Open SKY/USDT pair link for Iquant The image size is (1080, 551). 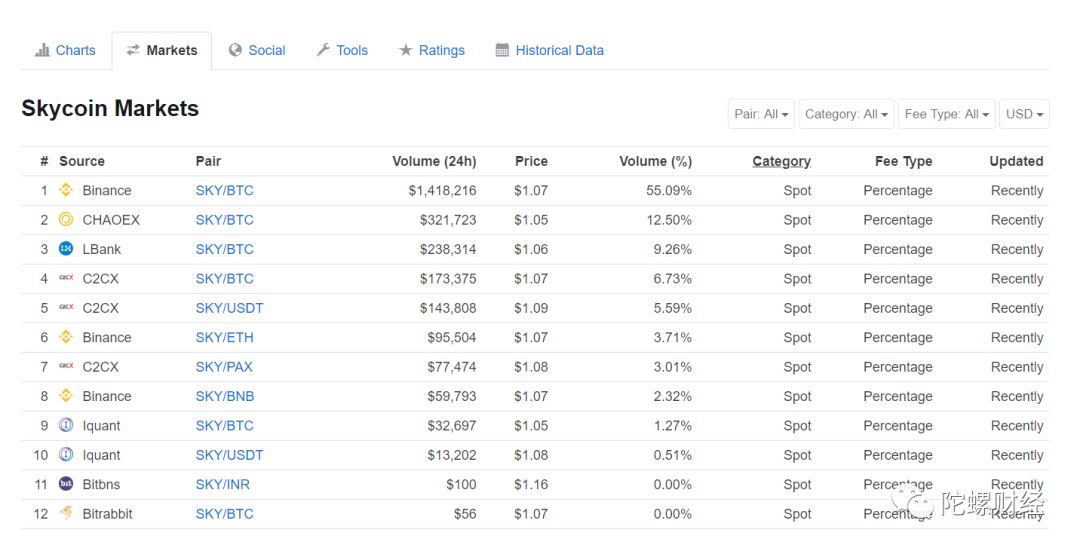coord(229,455)
